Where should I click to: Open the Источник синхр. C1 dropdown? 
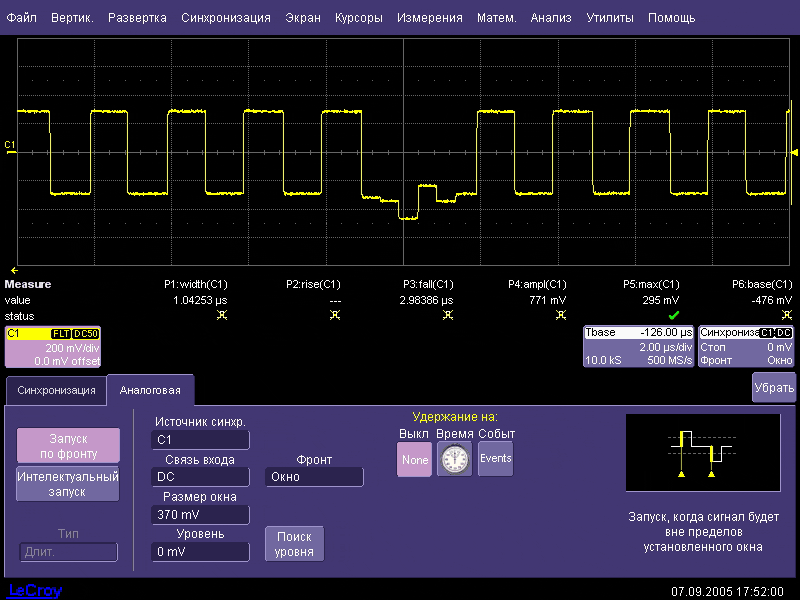(x=201, y=439)
